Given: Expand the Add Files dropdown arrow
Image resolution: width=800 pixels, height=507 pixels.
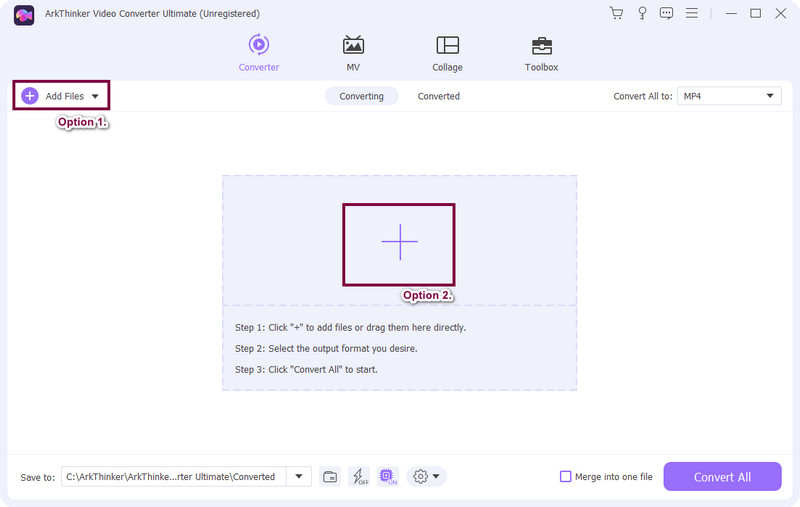Looking at the screenshot, I should 95,96.
